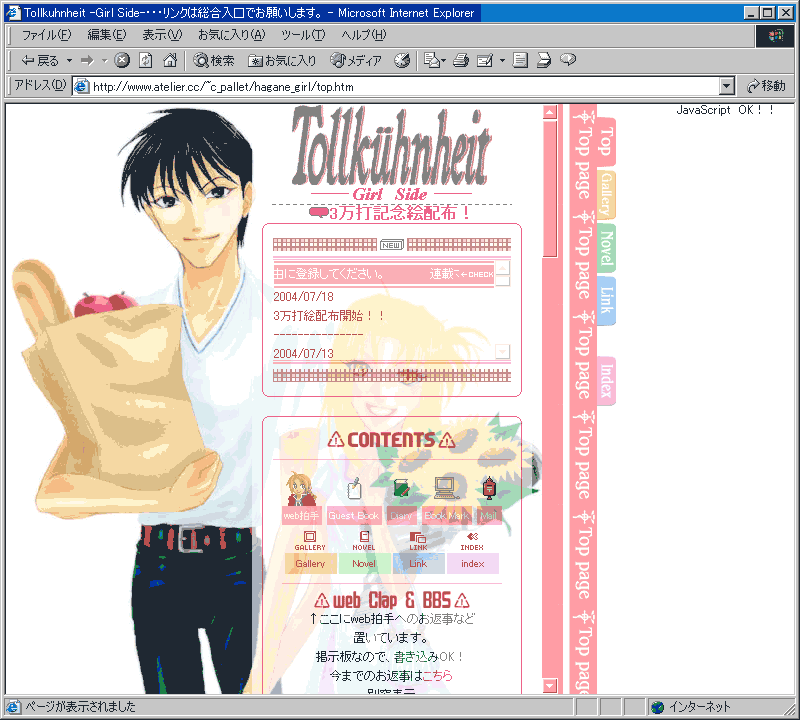The width and height of the screenshot is (800, 720).
Task: Expand the address bar dropdown list
Action: (727, 86)
